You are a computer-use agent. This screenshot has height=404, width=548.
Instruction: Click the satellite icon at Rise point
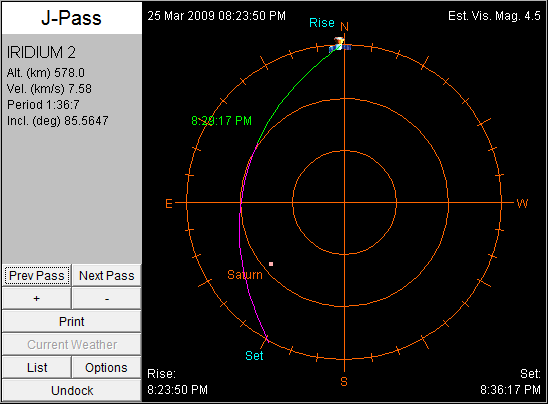pyautogui.click(x=340, y=45)
